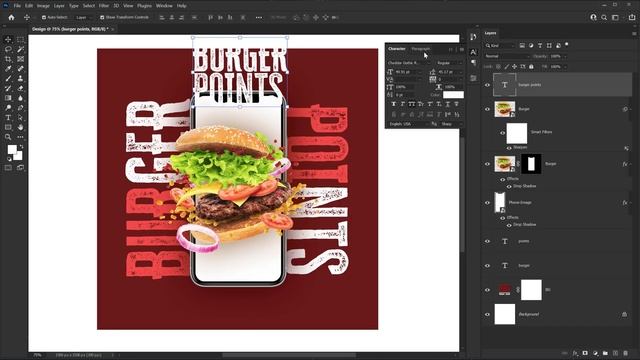Open the File menu
The image size is (640, 360).
tap(17, 6)
